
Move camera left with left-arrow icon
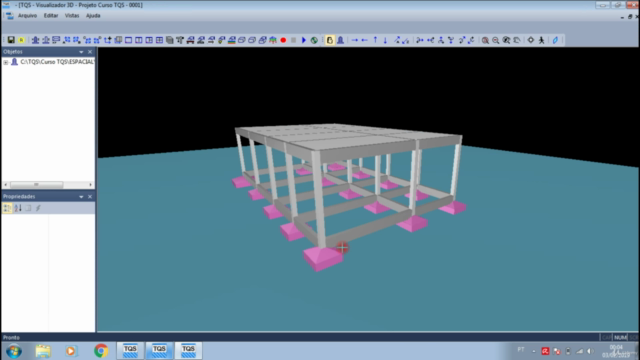[364, 40]
